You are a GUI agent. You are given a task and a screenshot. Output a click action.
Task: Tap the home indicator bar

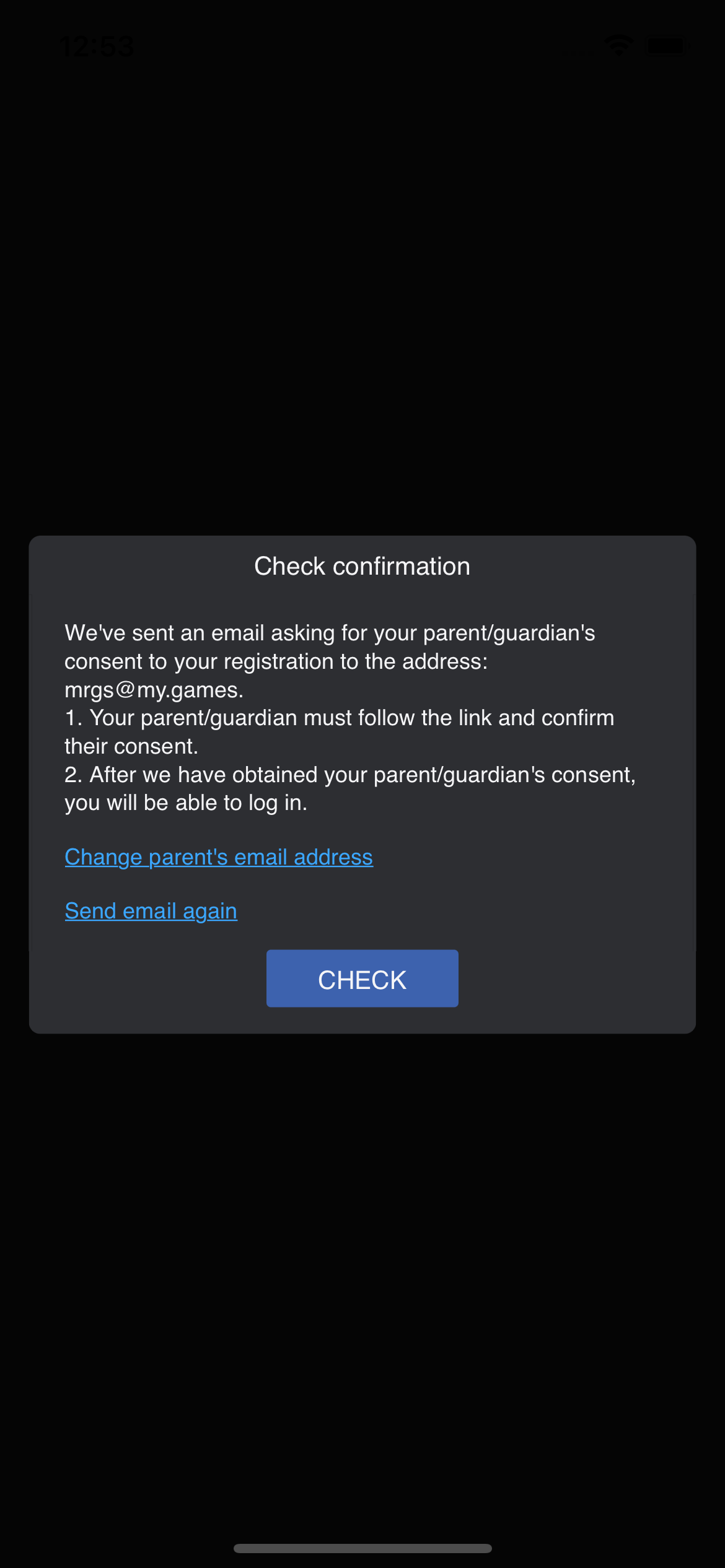(362, 1548)
